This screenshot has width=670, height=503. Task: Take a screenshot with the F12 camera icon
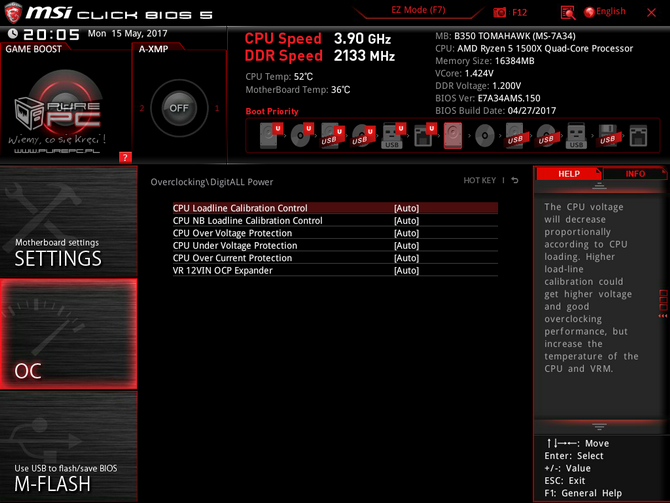click(x=500, y=12)
